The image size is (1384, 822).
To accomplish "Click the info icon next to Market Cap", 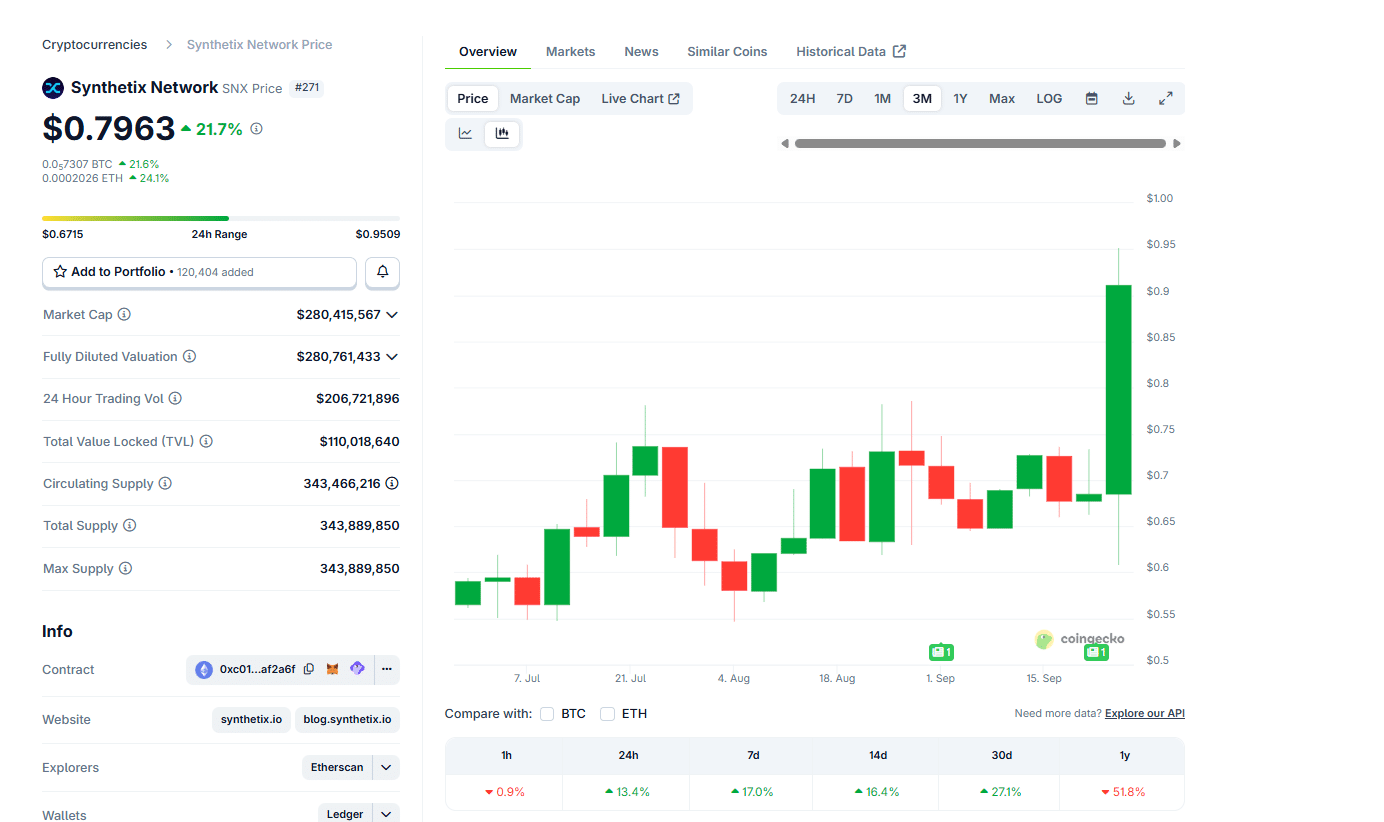I will (124, 314).
